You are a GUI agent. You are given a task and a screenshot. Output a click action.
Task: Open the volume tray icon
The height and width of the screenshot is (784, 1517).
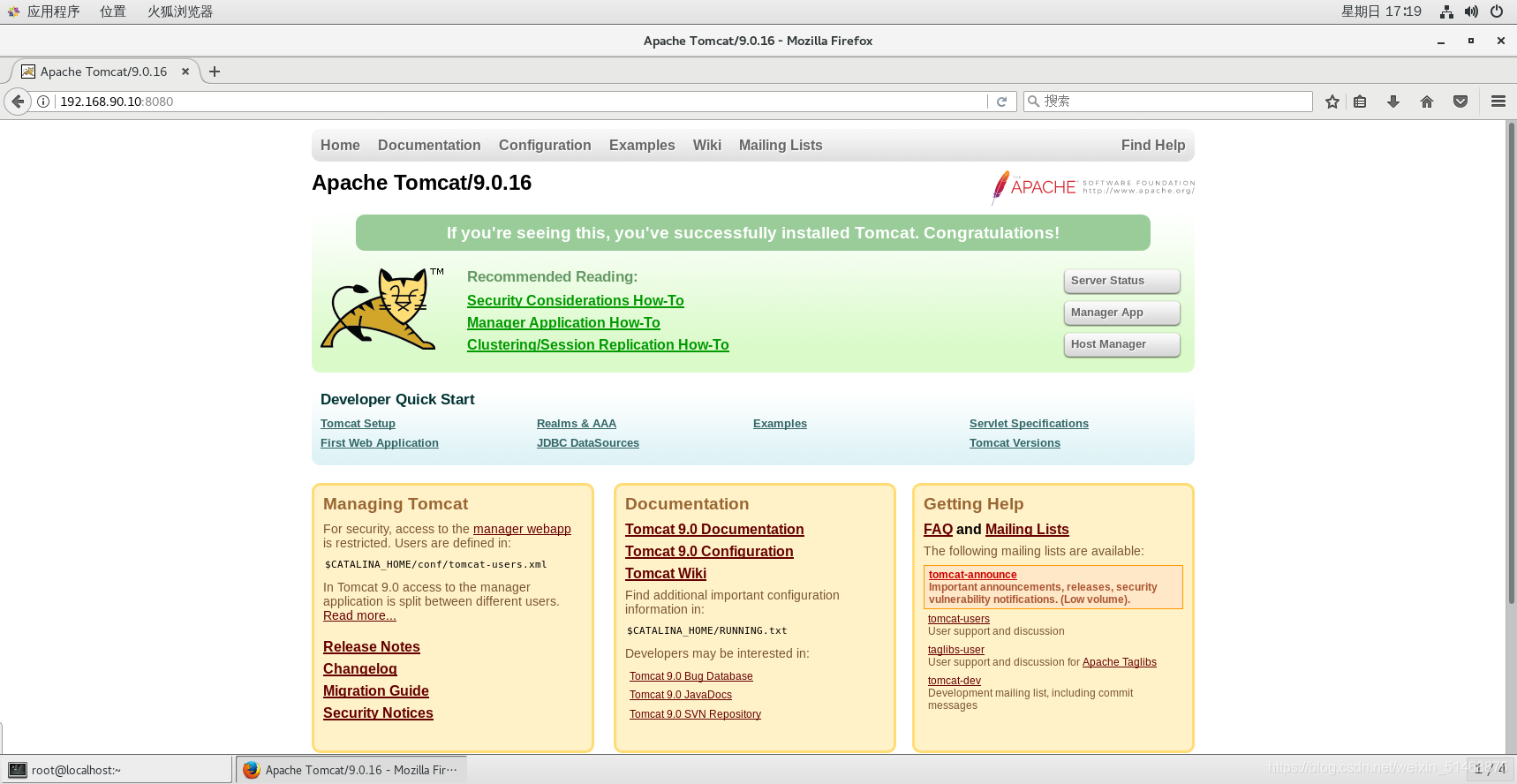pyautogui.click(x=1471, y=11)
